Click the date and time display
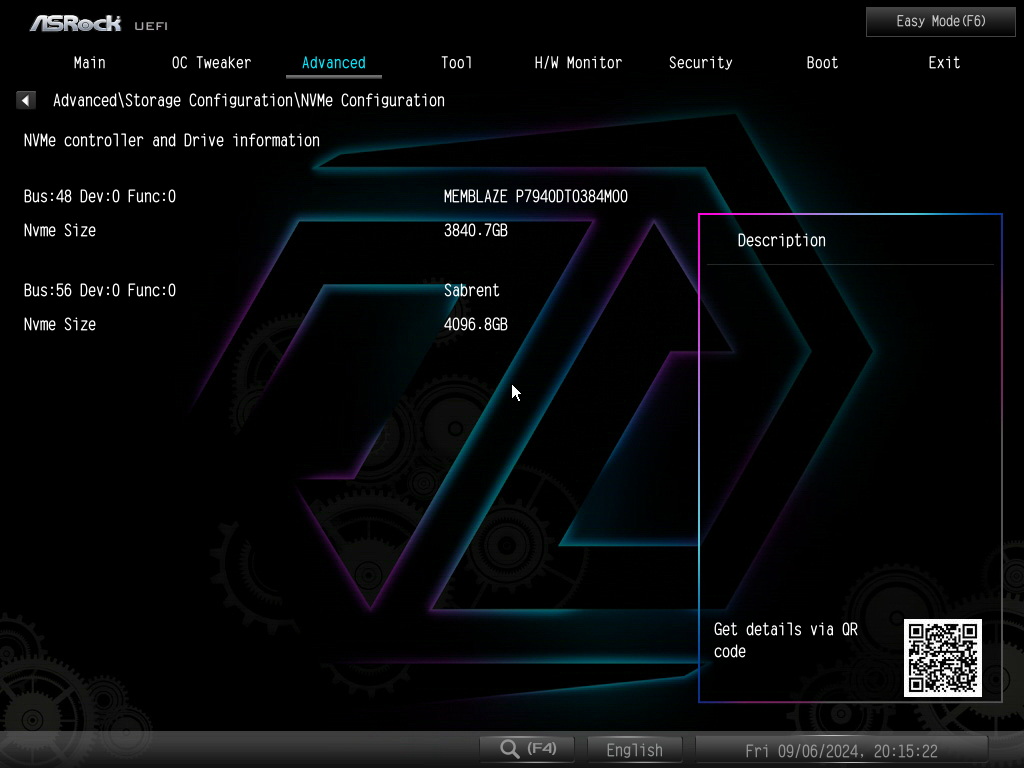The image size is (1024, 768). click(841, 750)
